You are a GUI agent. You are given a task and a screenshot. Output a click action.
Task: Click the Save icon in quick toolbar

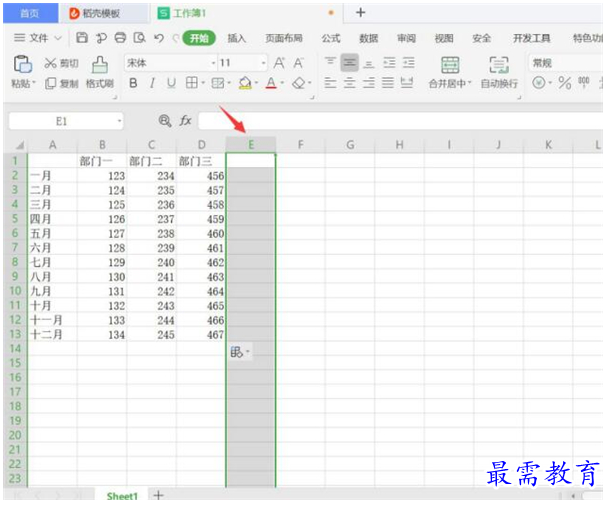82,38
